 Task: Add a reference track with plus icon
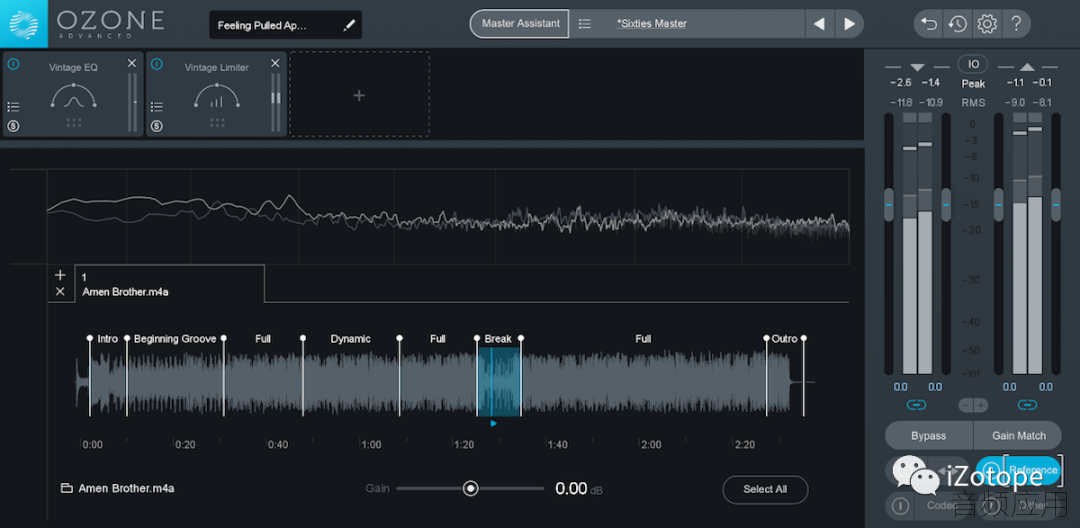point(60,275)
